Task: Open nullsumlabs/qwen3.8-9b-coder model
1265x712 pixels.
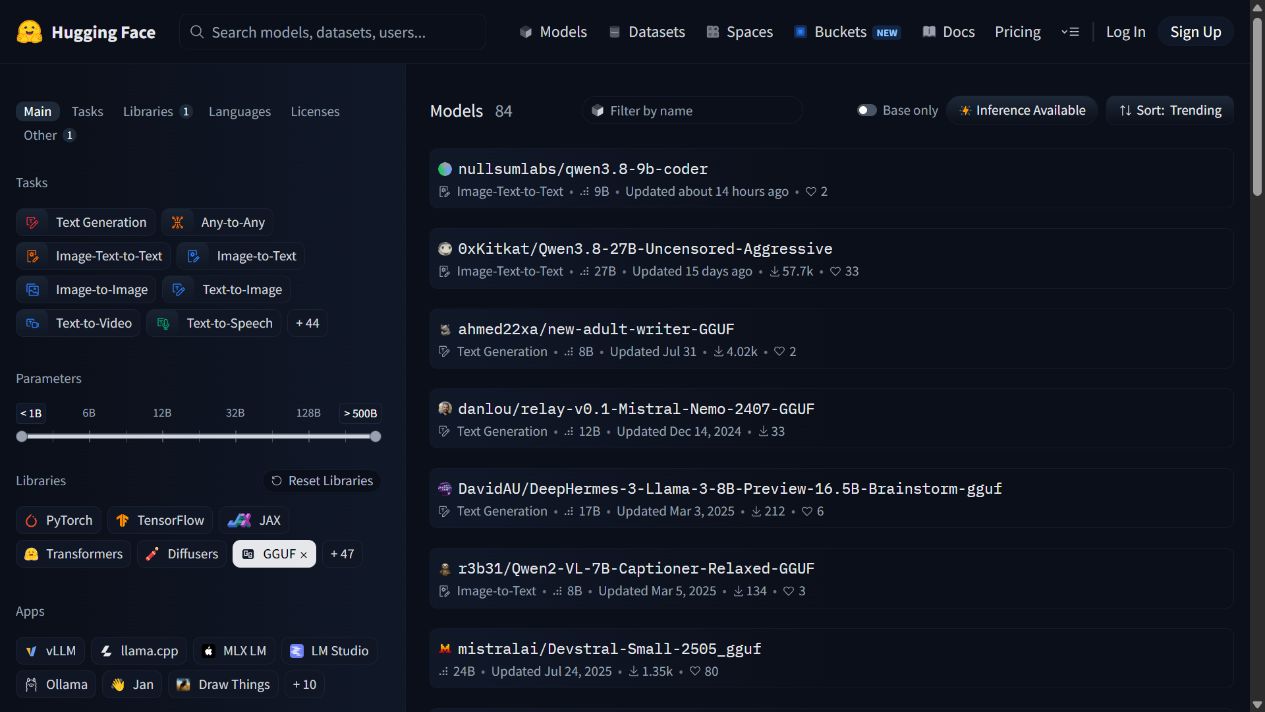Action: click(x=831, y=178)
